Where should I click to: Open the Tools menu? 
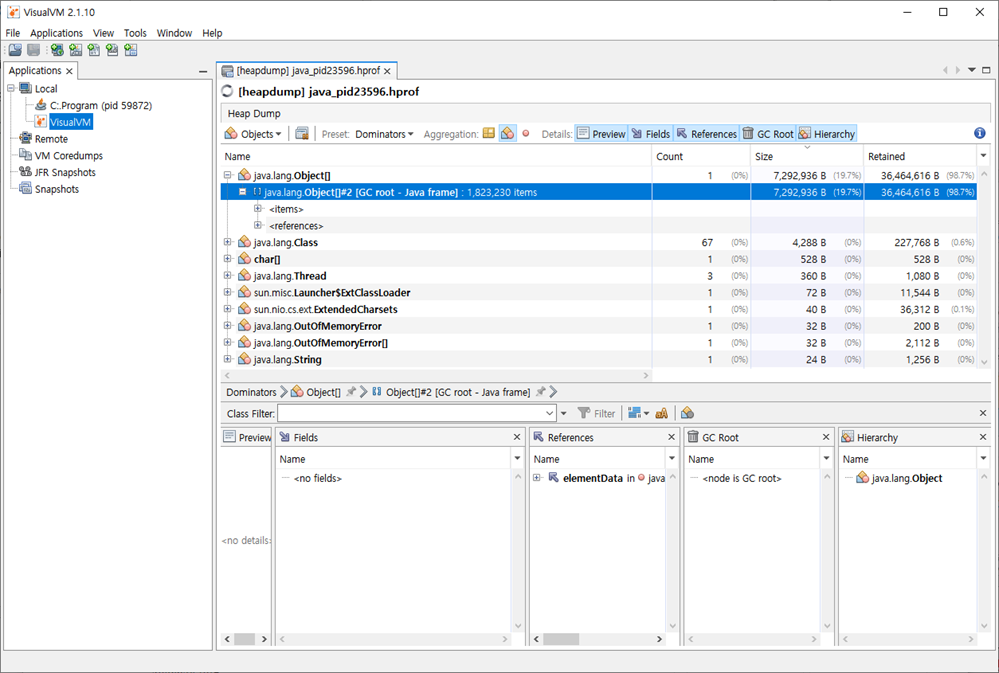135,33
